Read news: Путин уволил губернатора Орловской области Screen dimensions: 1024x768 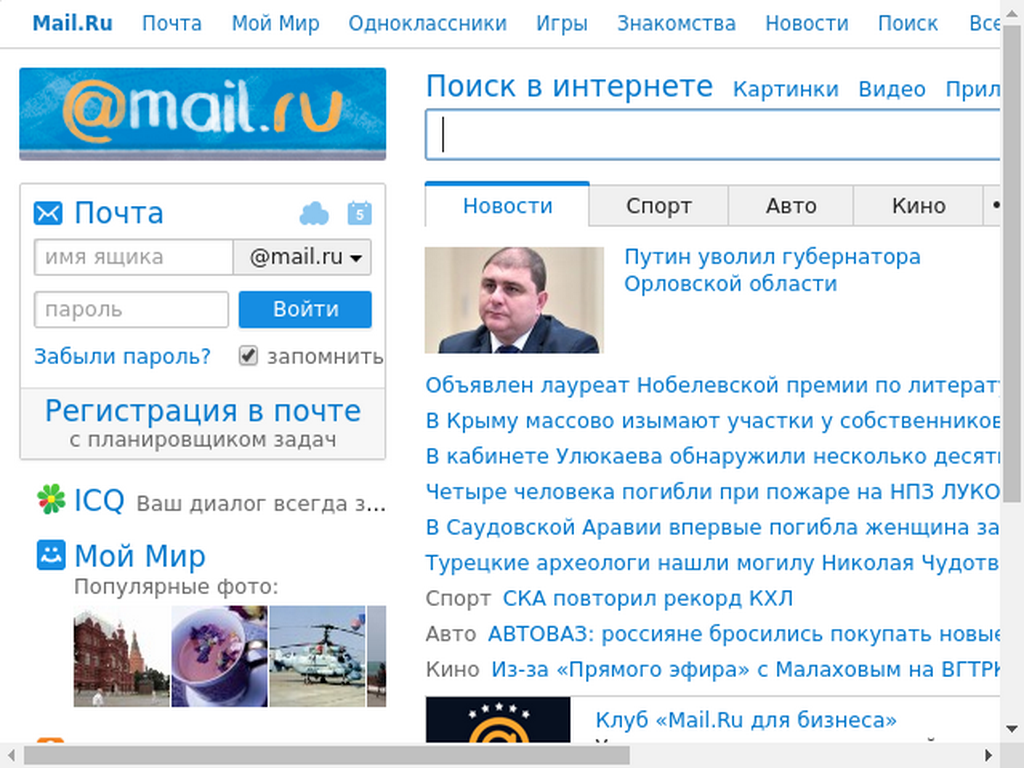point(772,270)
